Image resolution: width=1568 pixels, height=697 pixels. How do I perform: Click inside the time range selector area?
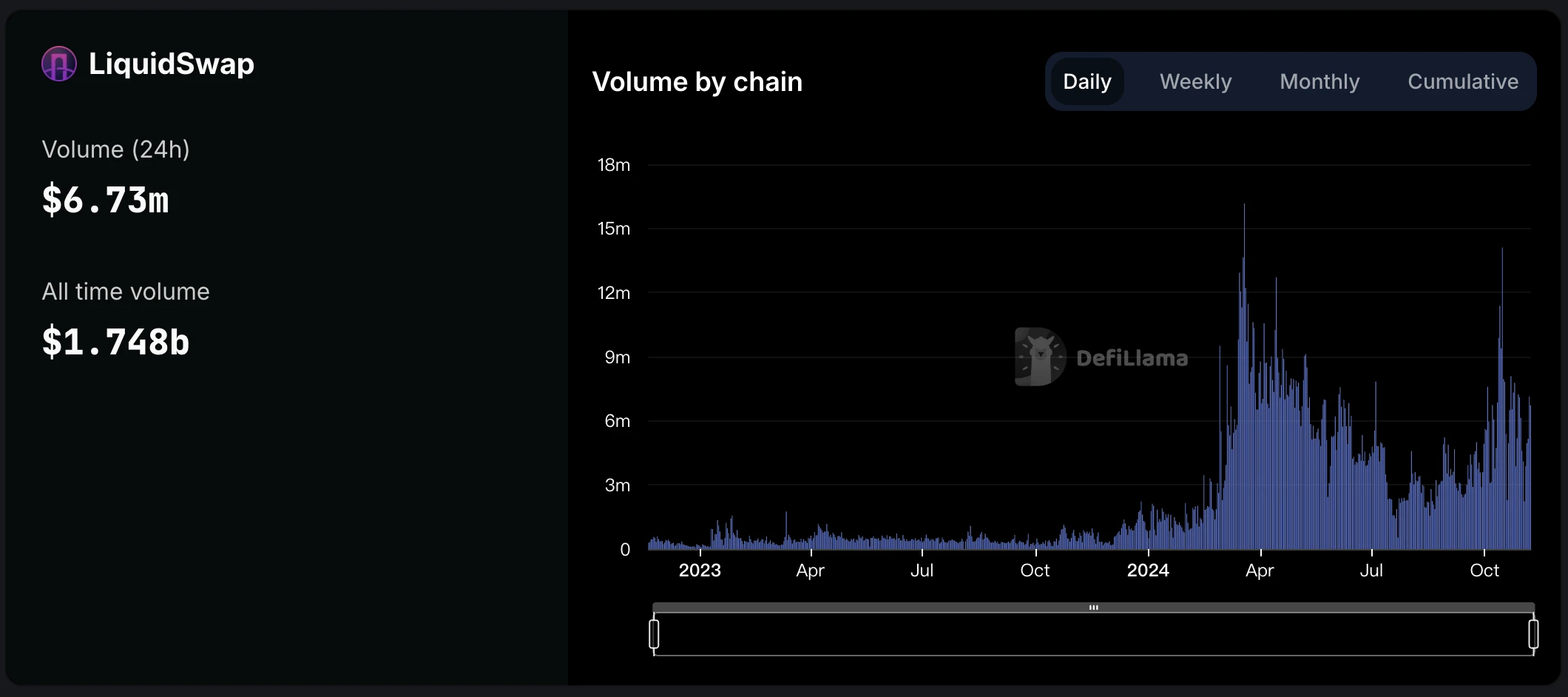pos(1093,635)
